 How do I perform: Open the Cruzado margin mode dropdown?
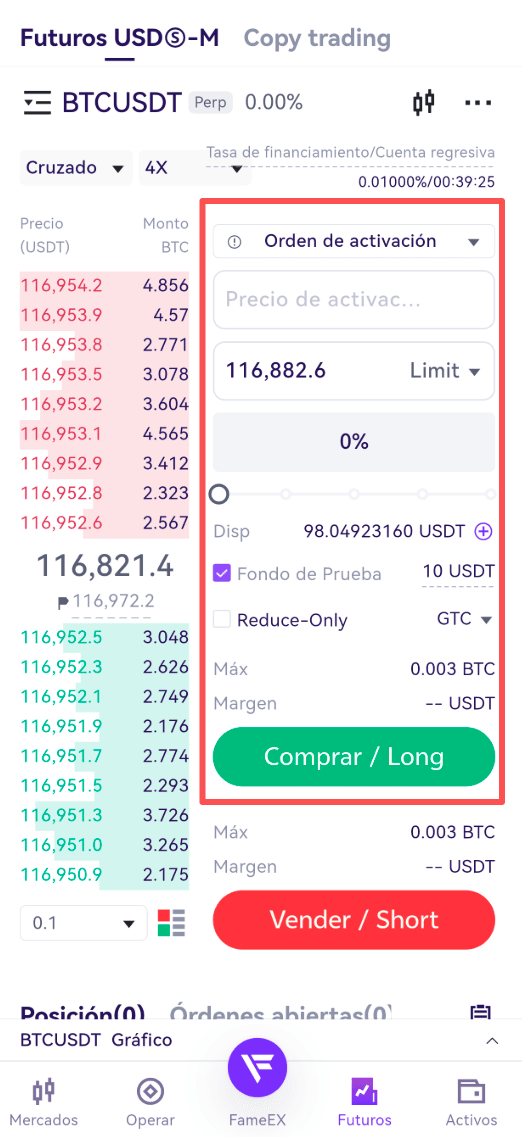pos(75,168)
